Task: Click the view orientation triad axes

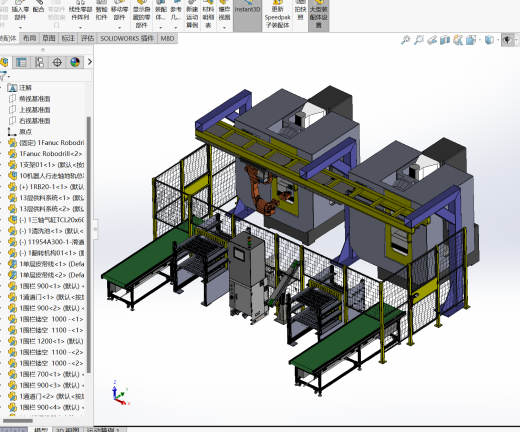Action: (x=120, y=393)
